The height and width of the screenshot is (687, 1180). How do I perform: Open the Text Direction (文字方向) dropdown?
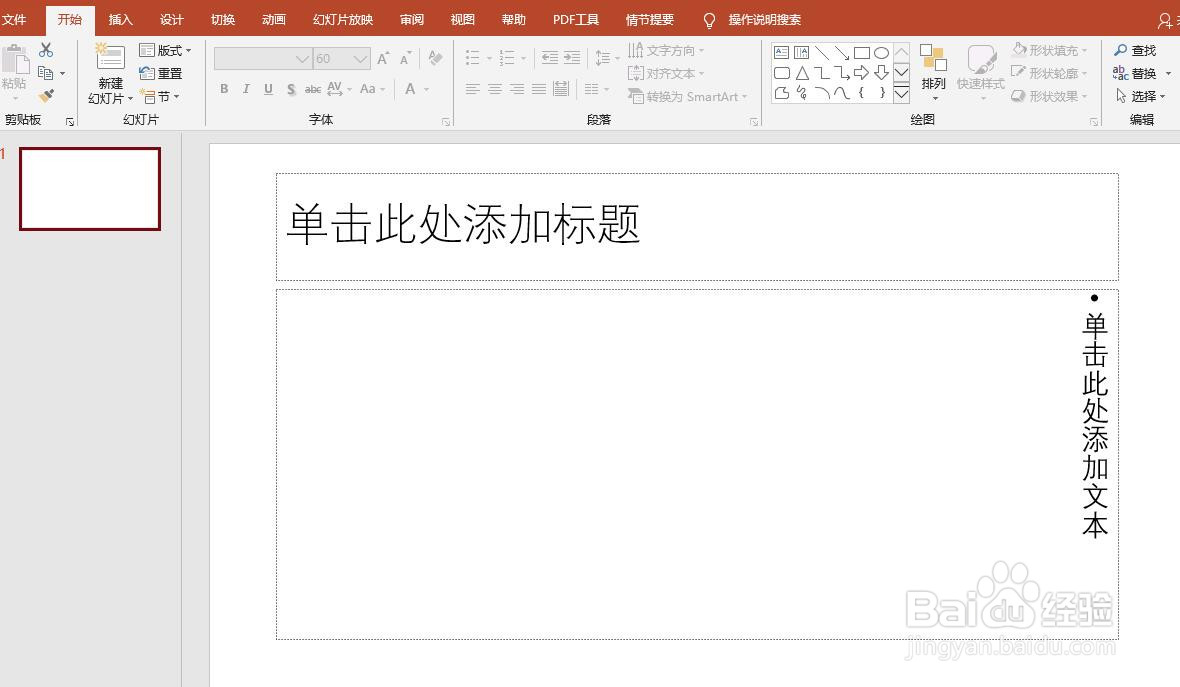(x=667, y=50)
